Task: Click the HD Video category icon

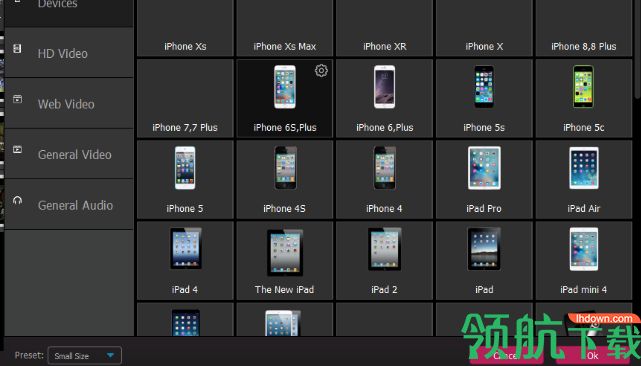Action: point(17,49)
